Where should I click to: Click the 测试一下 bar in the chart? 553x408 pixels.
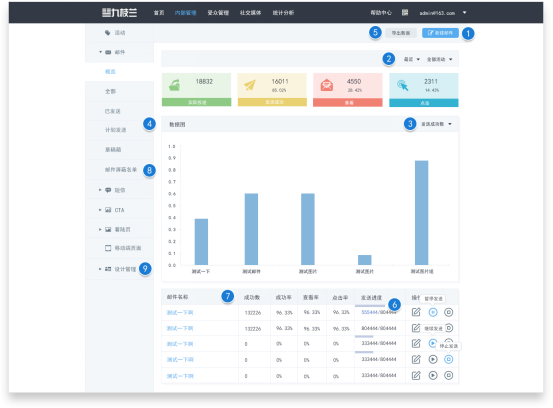pos(201,242)
